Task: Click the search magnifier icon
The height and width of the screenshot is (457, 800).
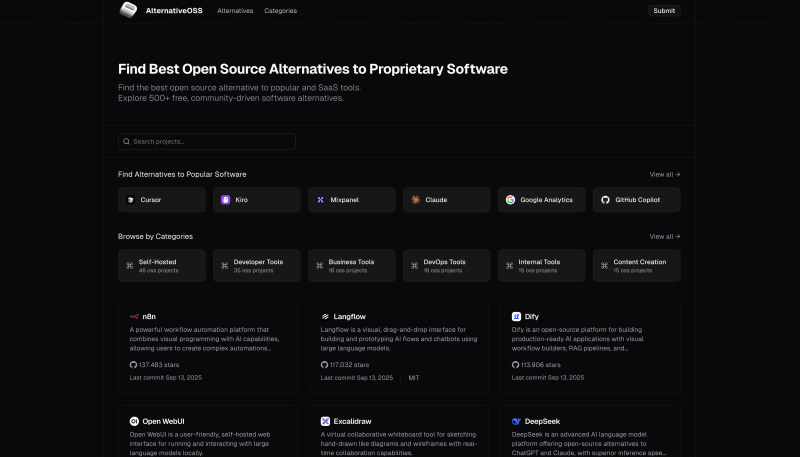Action: click(127, 141)
